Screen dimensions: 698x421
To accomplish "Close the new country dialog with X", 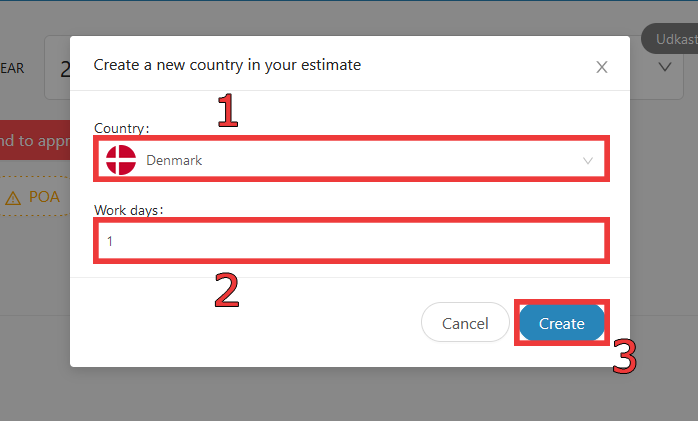I will [601, 67].
